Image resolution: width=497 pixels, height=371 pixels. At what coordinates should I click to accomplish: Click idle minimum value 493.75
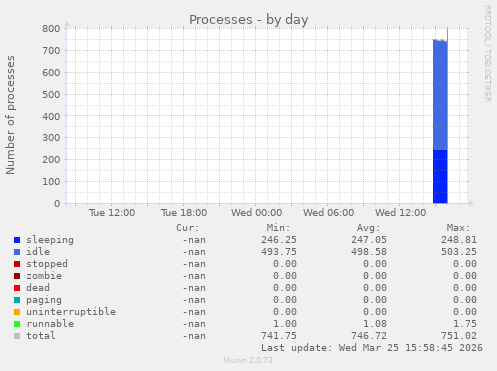[x=279, y=252]
